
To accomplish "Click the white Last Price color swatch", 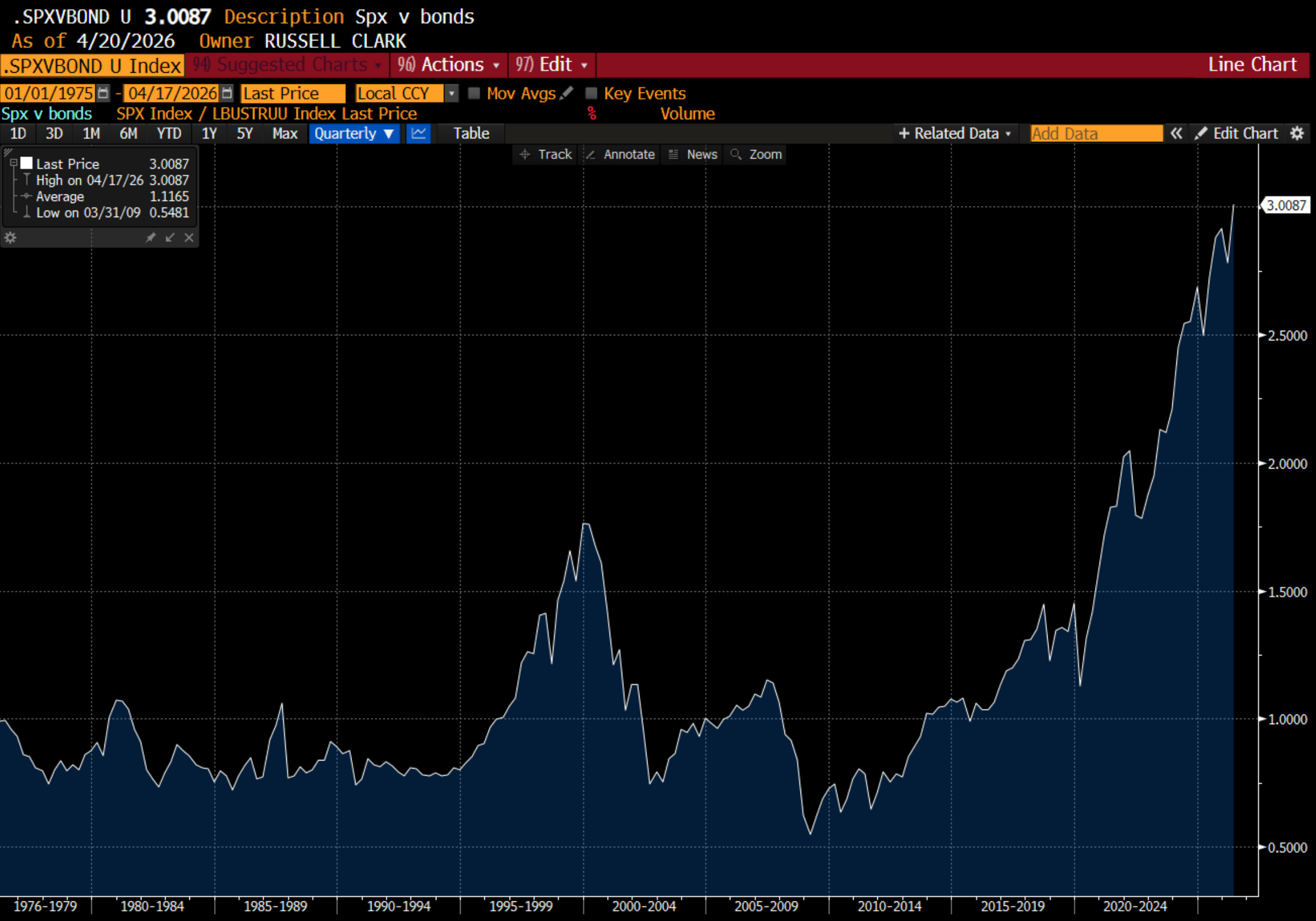I will [27, 163].
